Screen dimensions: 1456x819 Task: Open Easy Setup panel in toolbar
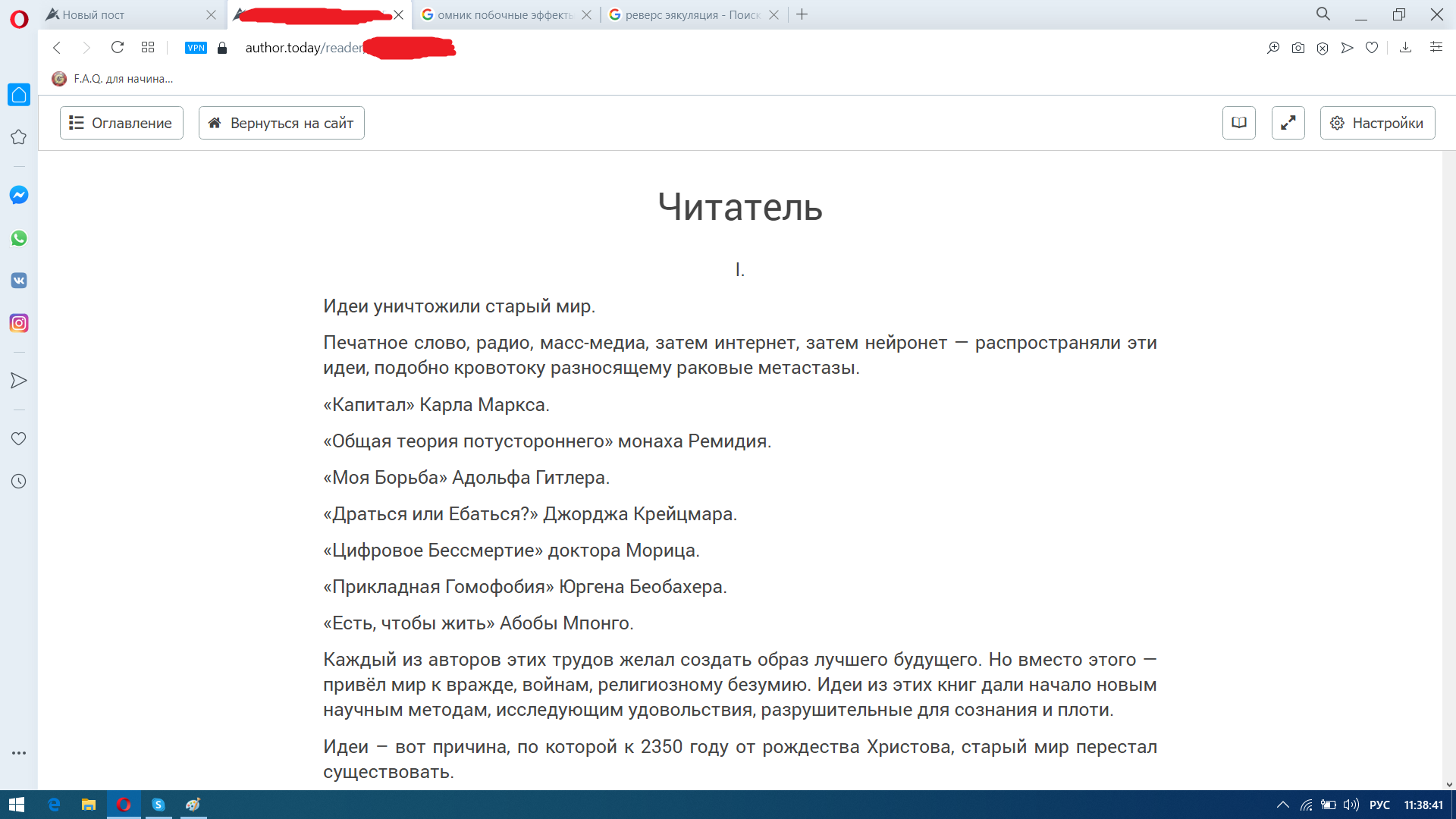[x=1436, y=48]
